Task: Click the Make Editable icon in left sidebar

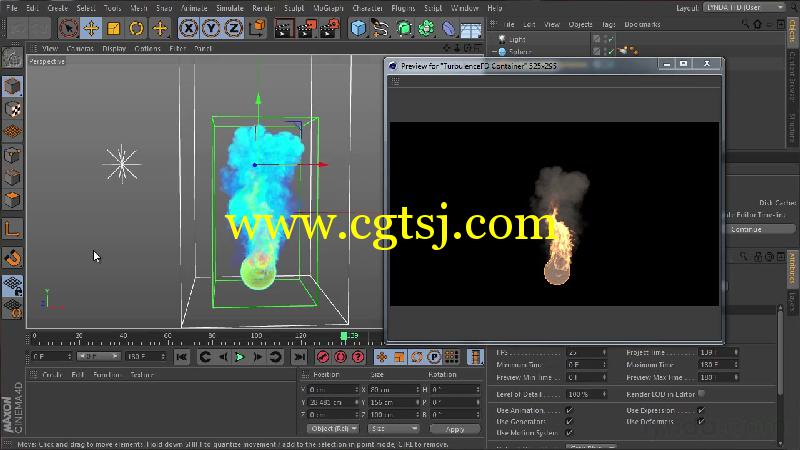Action: pyautogui.click(x=12, y=58)
